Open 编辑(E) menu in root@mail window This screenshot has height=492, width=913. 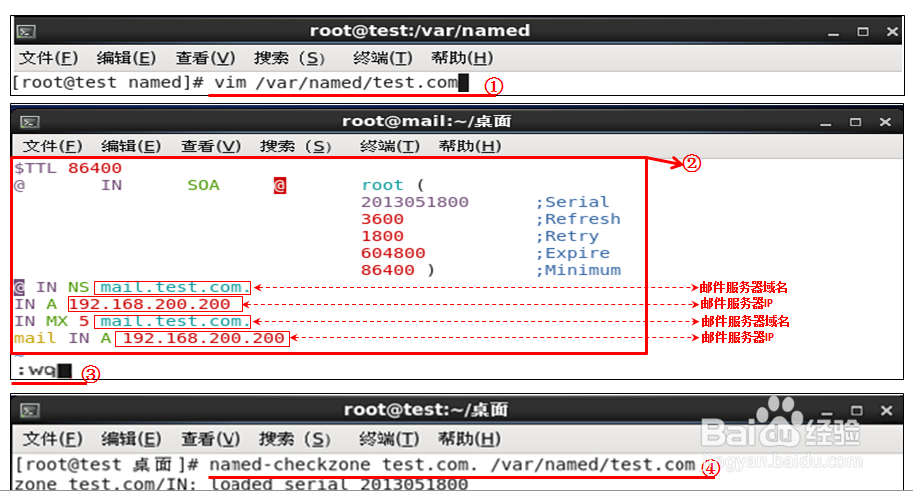[131, 146]
